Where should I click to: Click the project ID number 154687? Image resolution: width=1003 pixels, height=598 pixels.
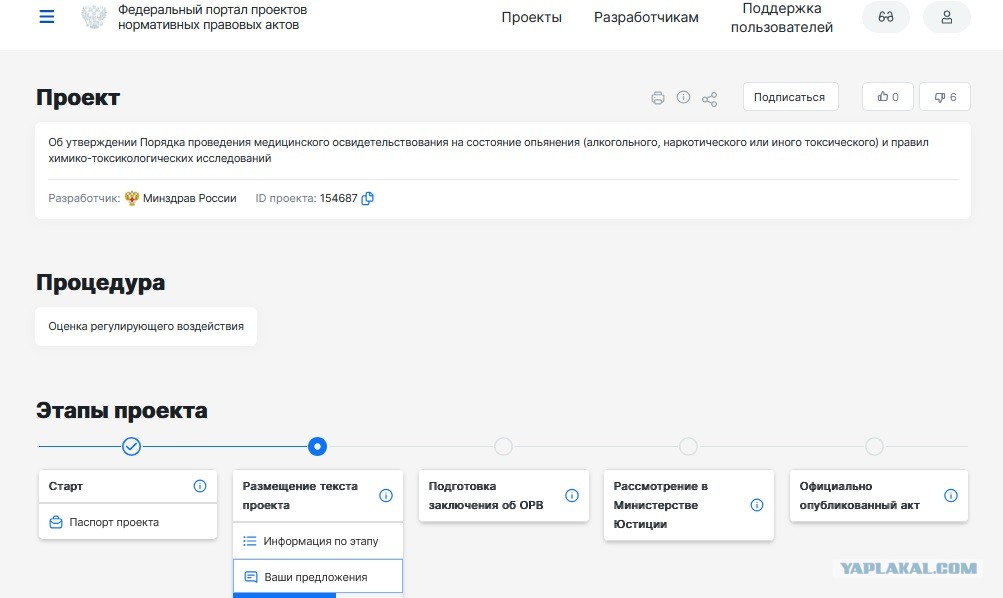tap(338, 198)
